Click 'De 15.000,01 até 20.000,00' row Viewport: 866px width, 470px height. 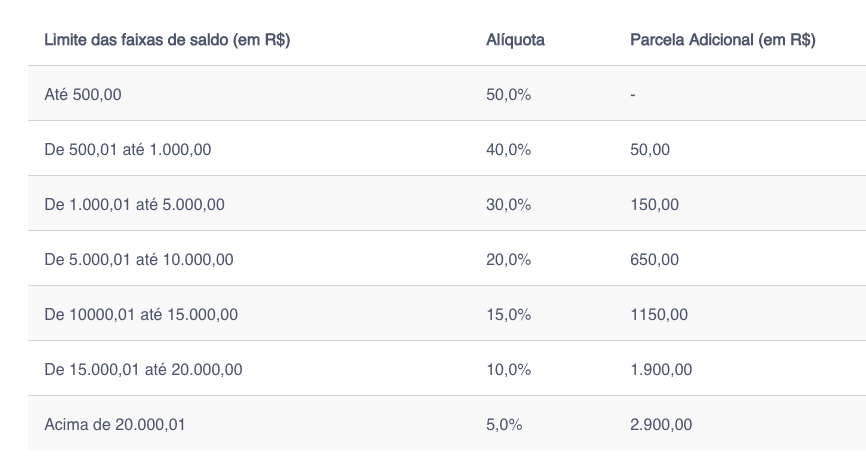447,368
